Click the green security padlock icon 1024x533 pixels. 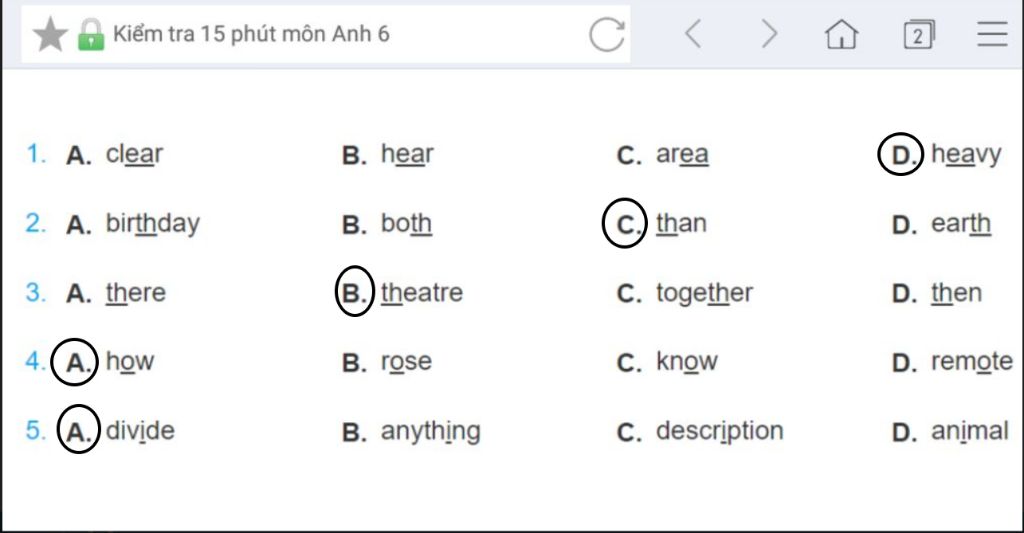click(x=91, y=35)
